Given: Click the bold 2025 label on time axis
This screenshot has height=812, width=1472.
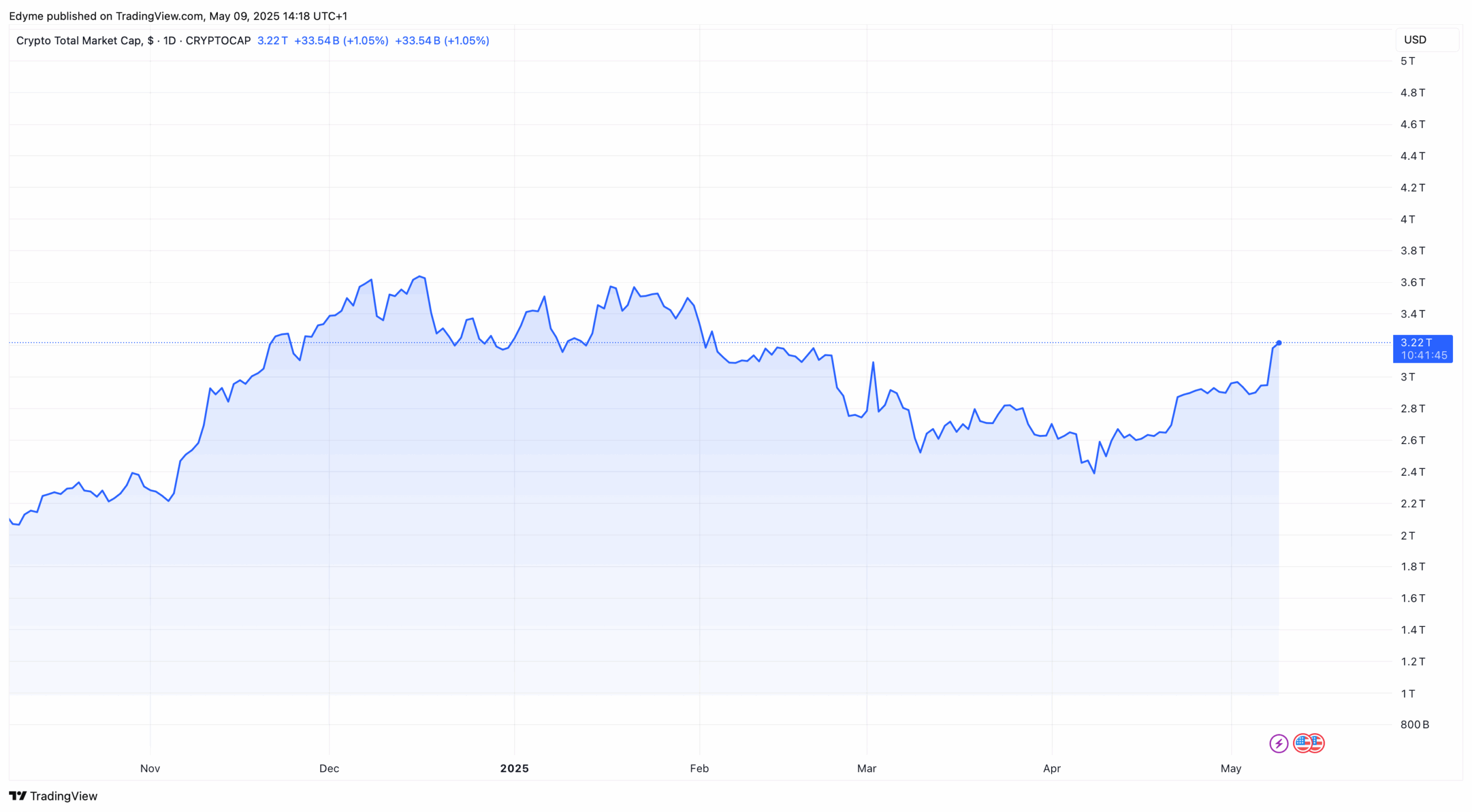Looking at the screenshot, I should pyautogui.click(x=514, y=768).
